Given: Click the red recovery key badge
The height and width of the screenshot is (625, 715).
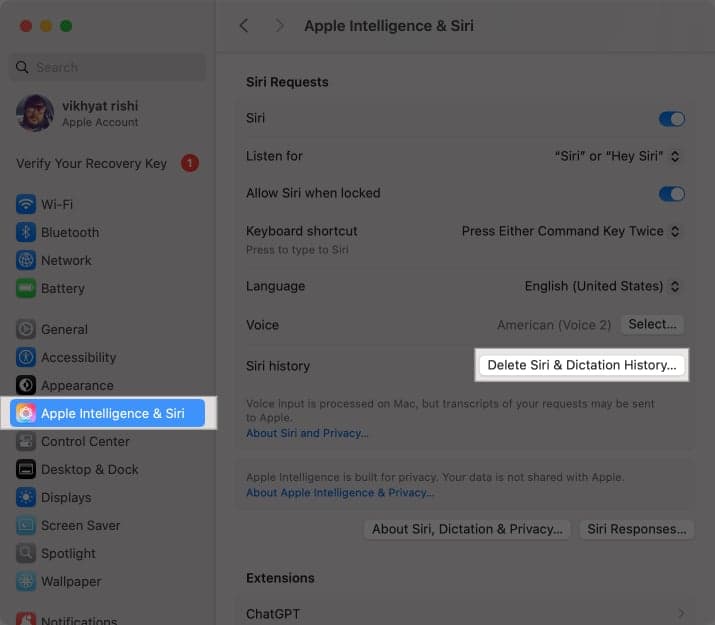Looking at the screenshot, I should click(190, 163).
